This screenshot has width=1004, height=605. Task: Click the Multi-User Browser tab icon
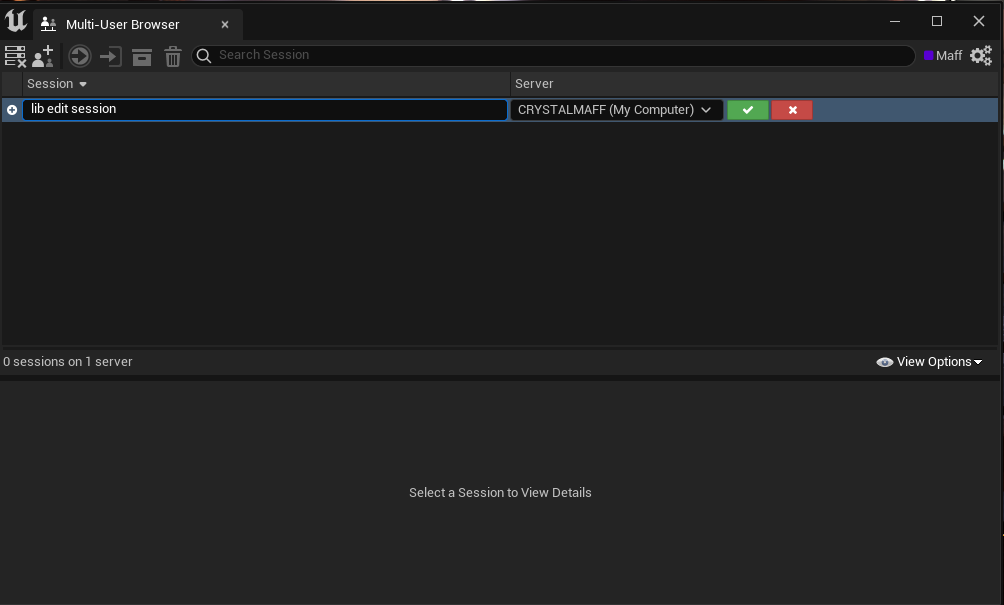click(x=47, y=23)
